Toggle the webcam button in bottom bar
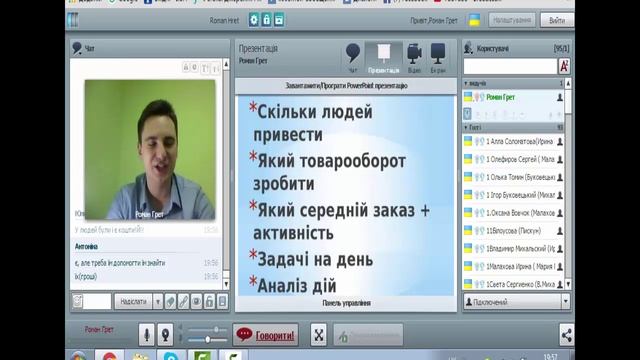Image resolution: width=640 pixels, height=360 pixels. (165, 335)
